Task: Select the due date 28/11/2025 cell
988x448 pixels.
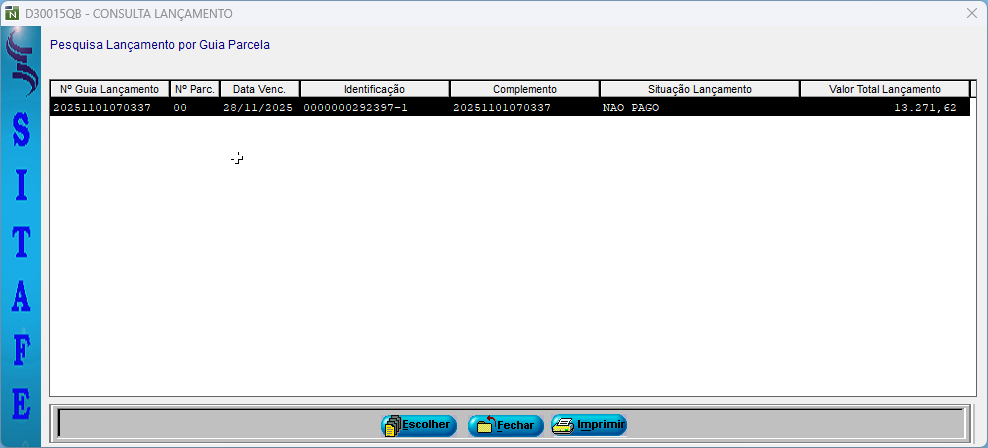Action: coord(258,107)
